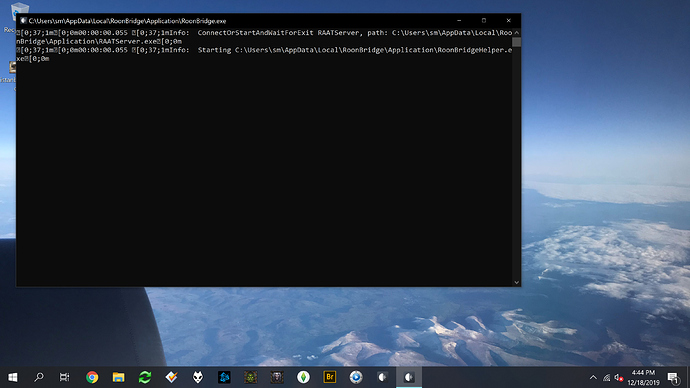This screenshot has height=388, width=690.
Task: Maximize the RoonBridge console window
Action: [484, 20]
